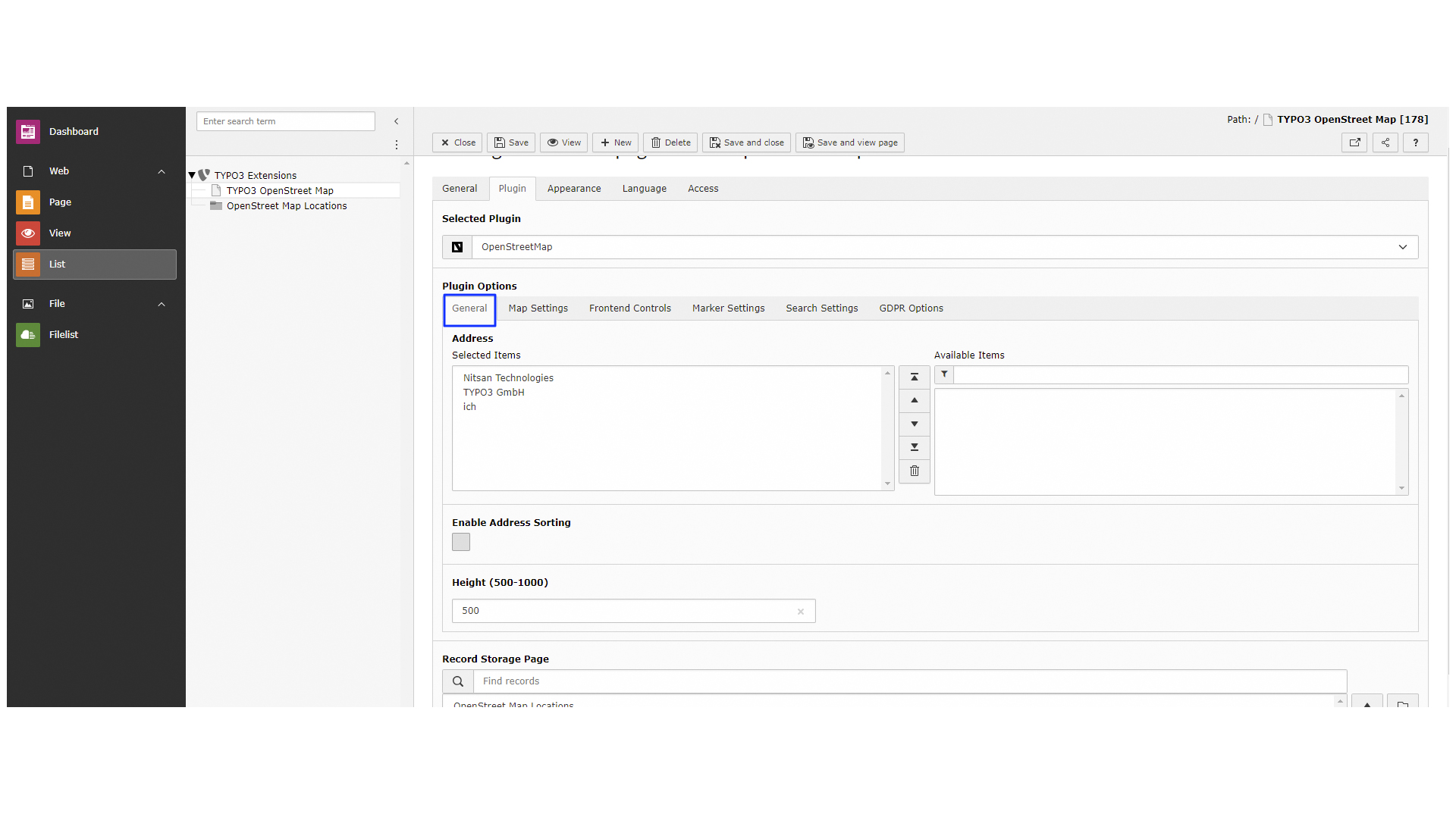The image size is (1456, 814).
Task: Collapse the TYPO3 Extensions tree node
Action: point(193,174)
